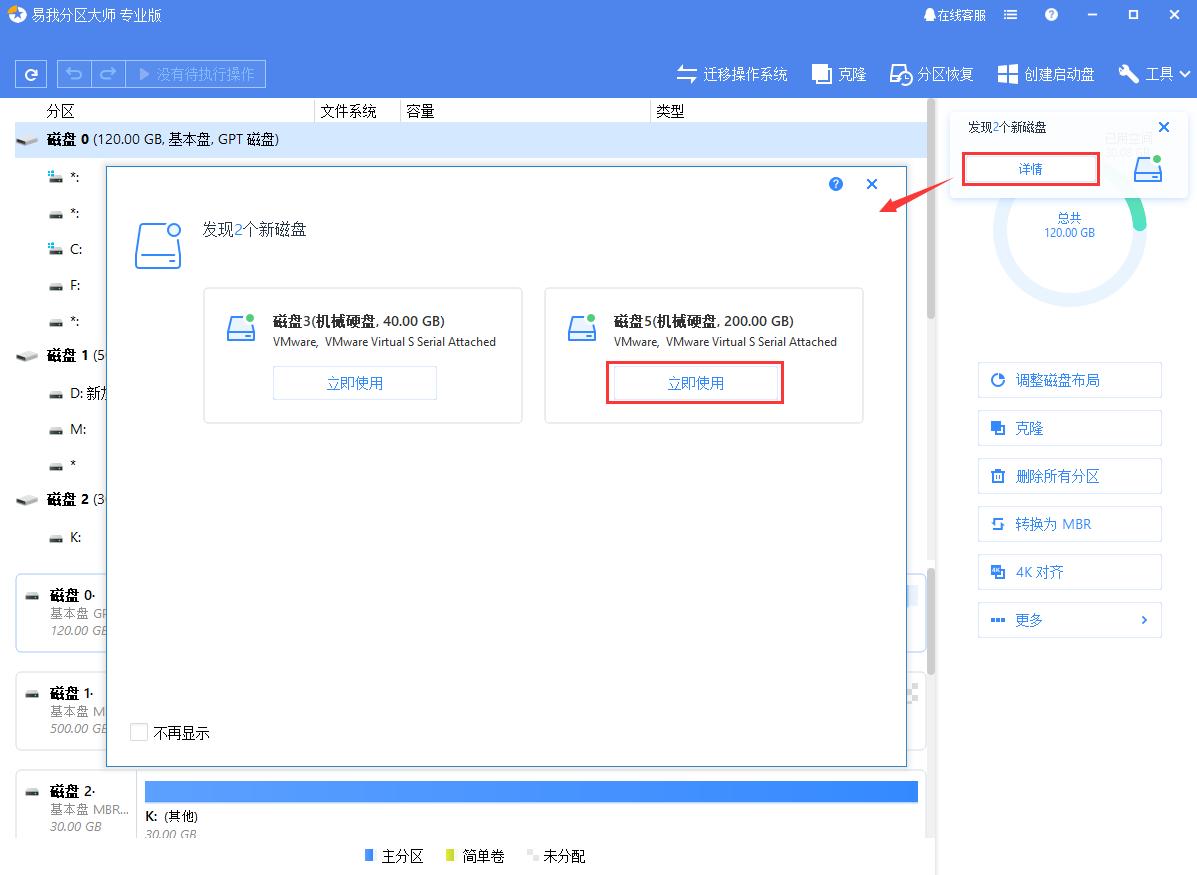
Task: Enable the 不再显示 checkbox
Action: (138, 732)
